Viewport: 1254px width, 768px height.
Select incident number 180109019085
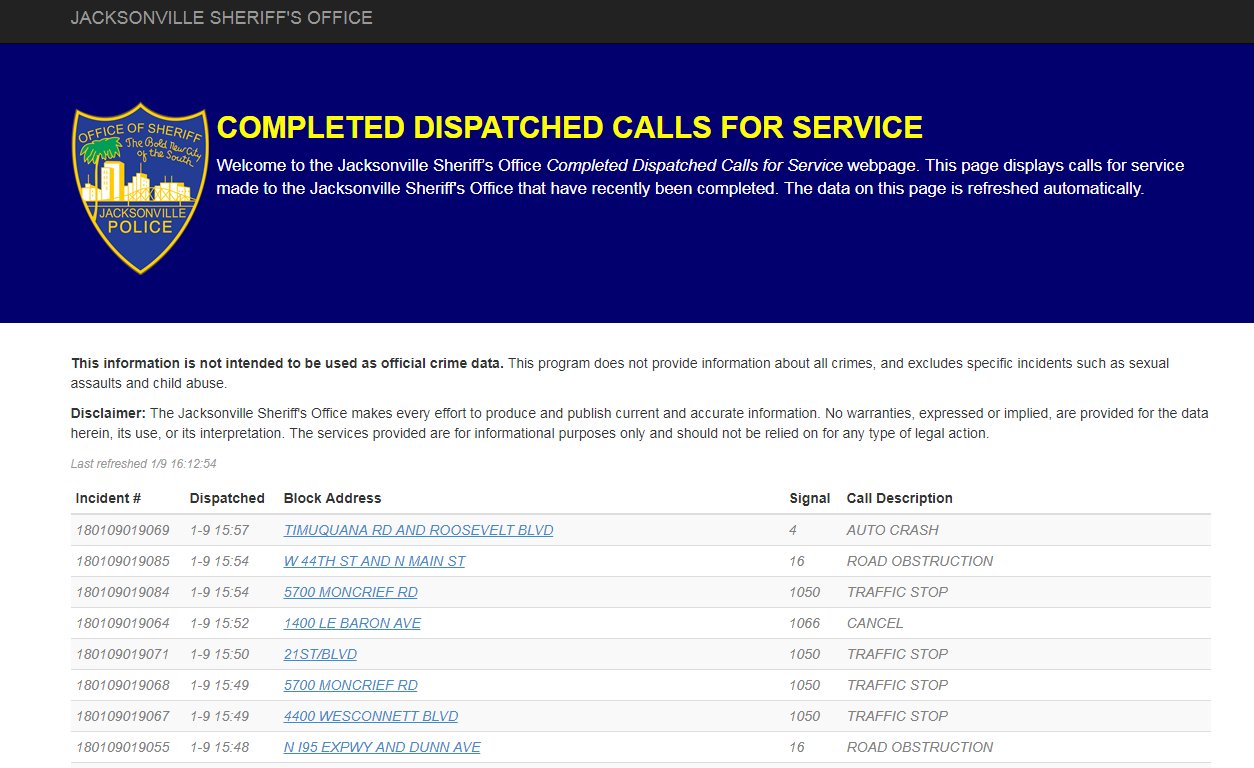(x=122, y=561)
